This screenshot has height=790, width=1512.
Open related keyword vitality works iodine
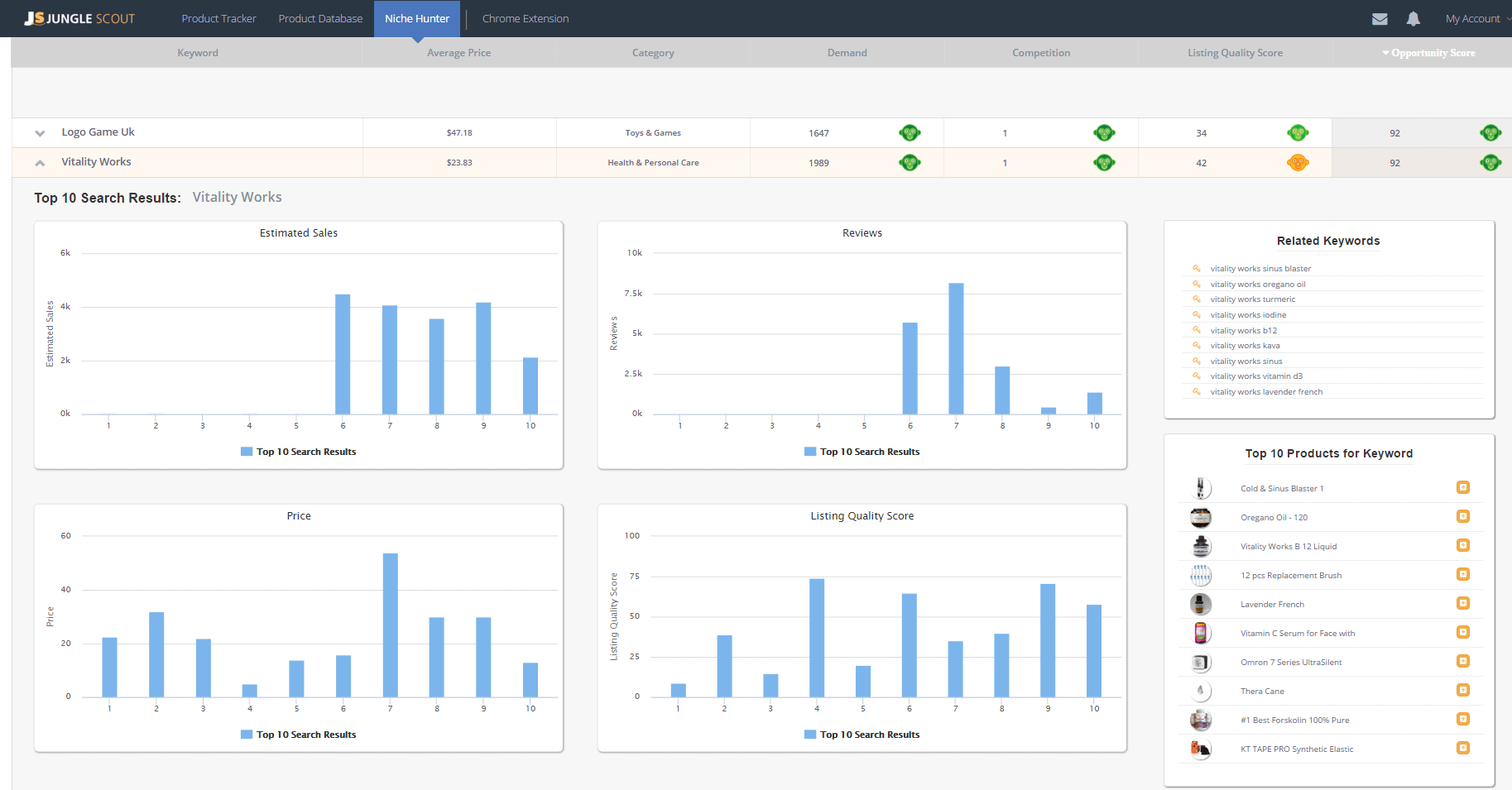click(1248, 314)
